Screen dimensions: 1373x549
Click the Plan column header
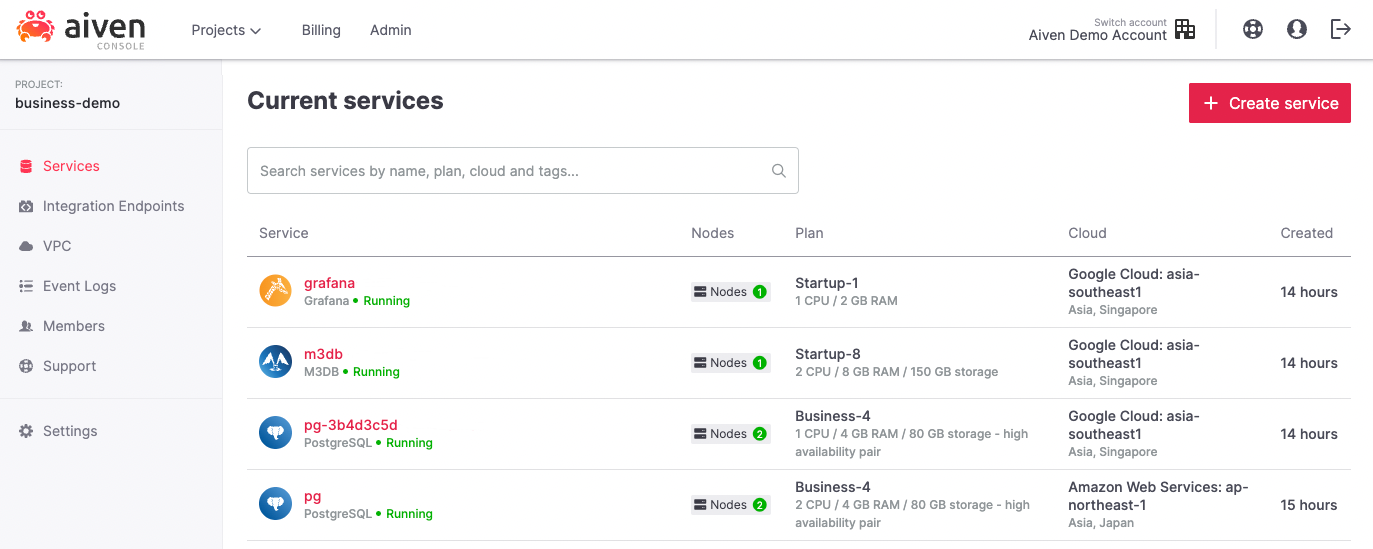point(809,233)
